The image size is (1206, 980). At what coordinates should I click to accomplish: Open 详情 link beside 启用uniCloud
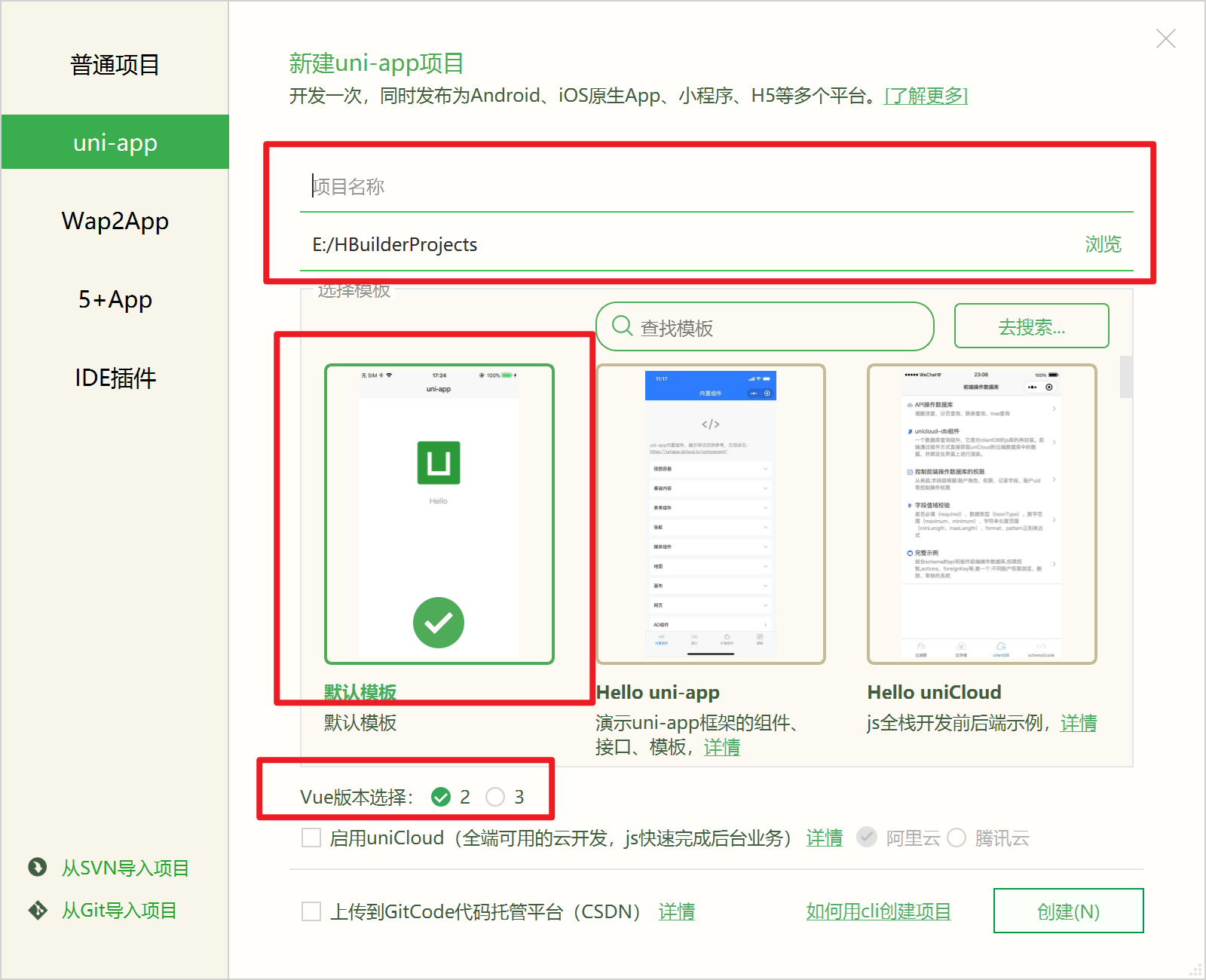pos(824,838)
